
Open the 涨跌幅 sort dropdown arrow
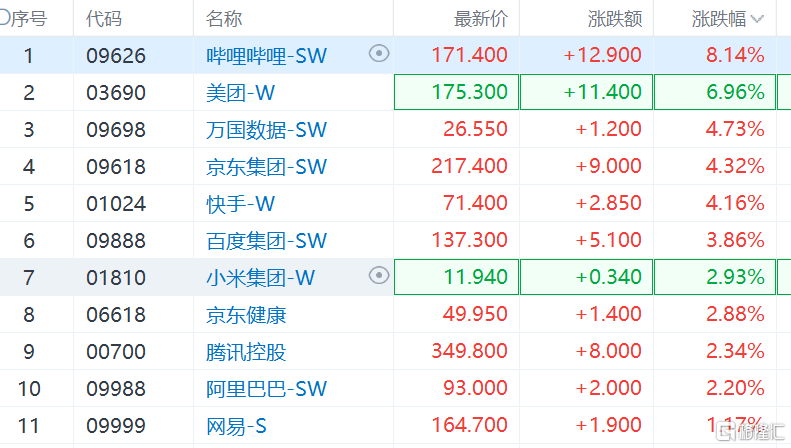point(757,19)
